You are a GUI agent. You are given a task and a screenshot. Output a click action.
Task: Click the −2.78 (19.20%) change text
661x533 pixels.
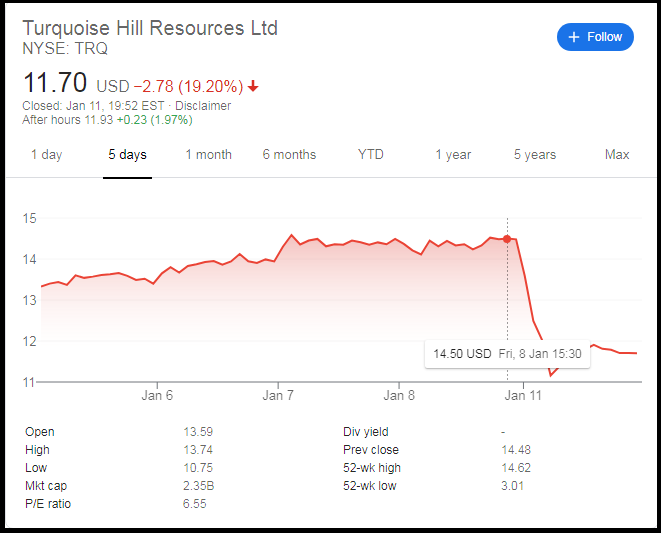188,86
